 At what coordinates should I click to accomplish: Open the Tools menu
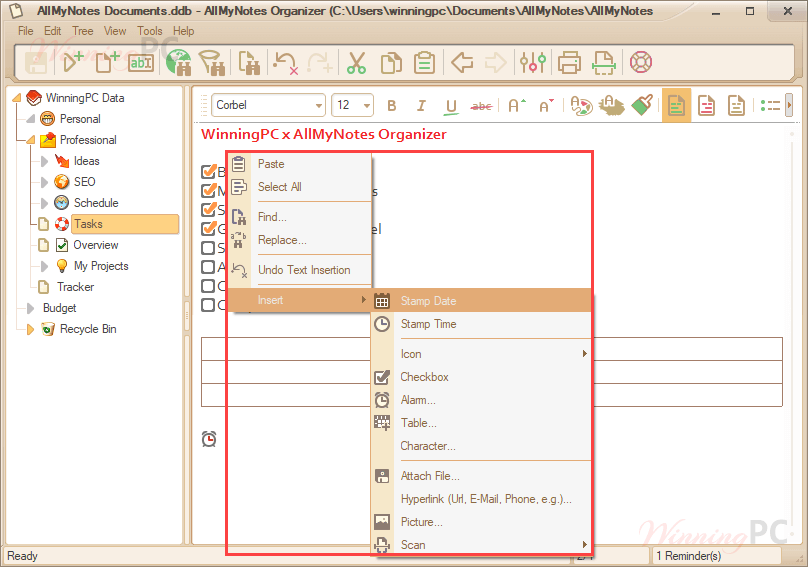coord(149,31)
